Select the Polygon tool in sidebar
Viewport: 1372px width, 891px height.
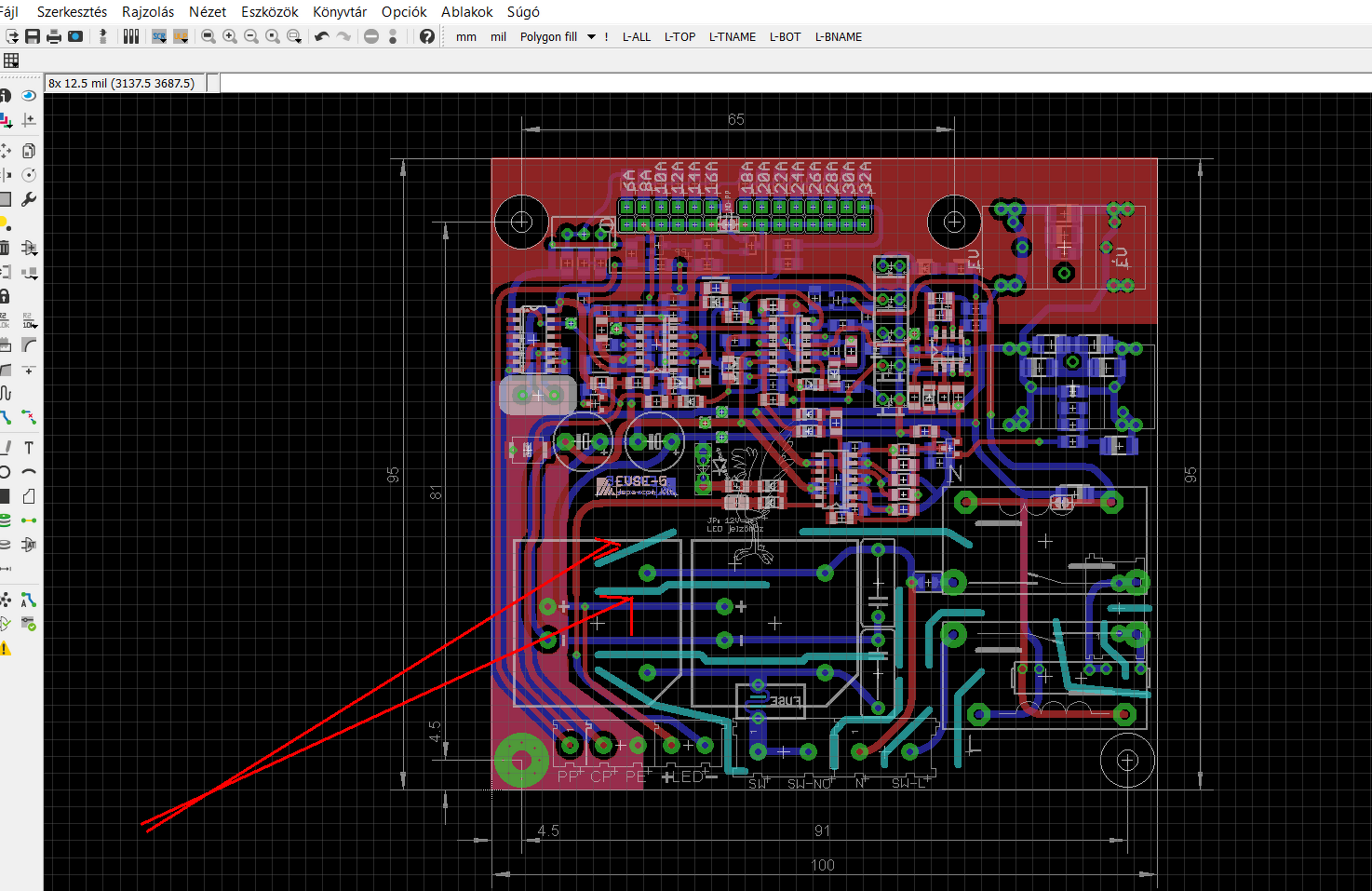pyautogui.click(x=29, y=496)
